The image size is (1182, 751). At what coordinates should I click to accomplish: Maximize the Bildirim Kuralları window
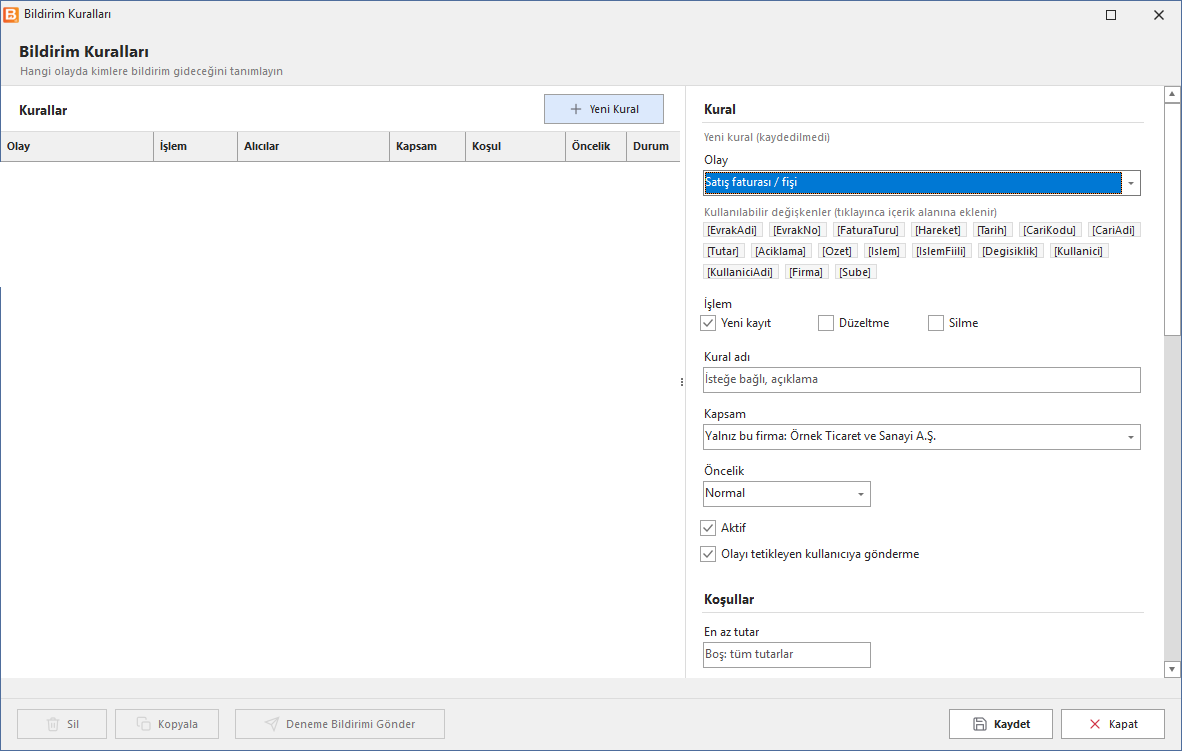tap(1110, 15)
